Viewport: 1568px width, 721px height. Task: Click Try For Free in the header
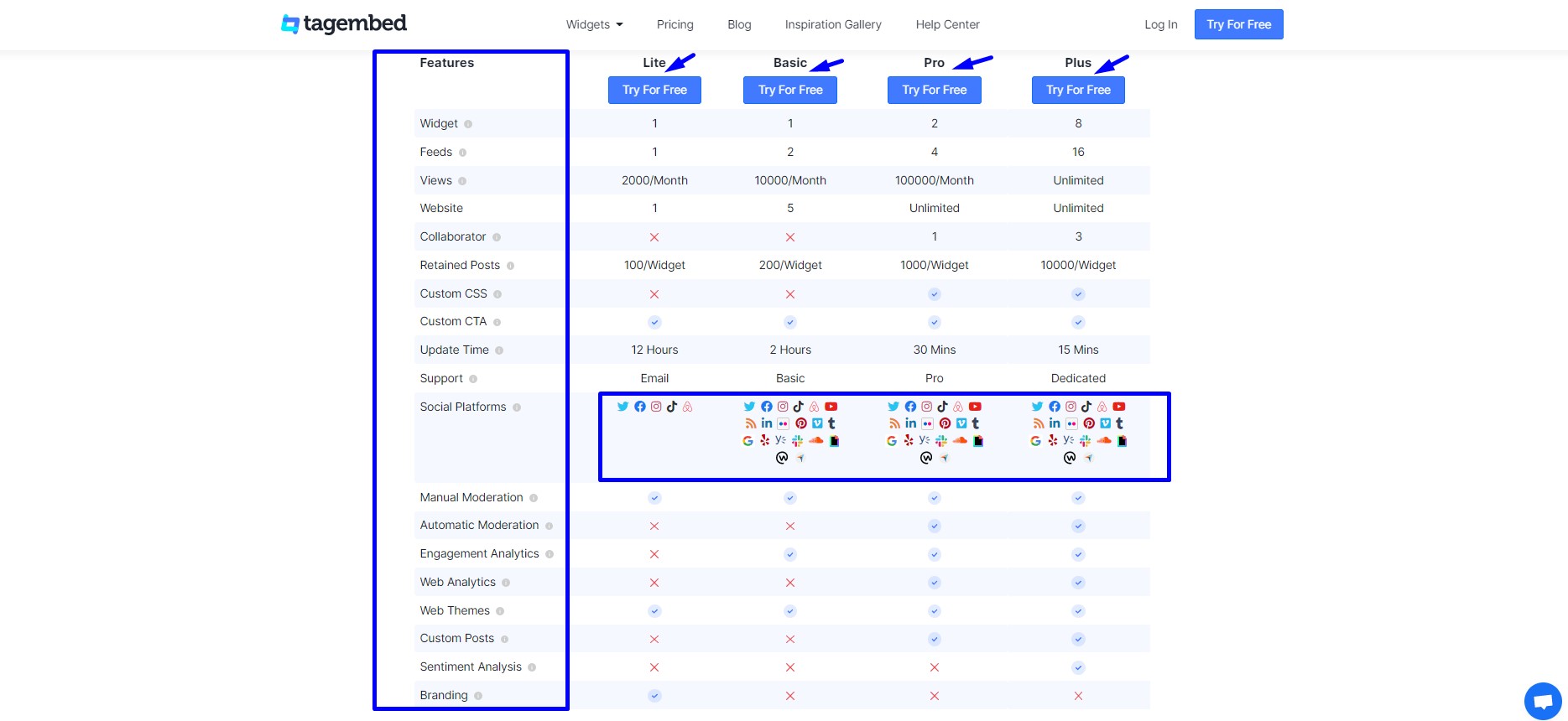[x=1239, y=24]
